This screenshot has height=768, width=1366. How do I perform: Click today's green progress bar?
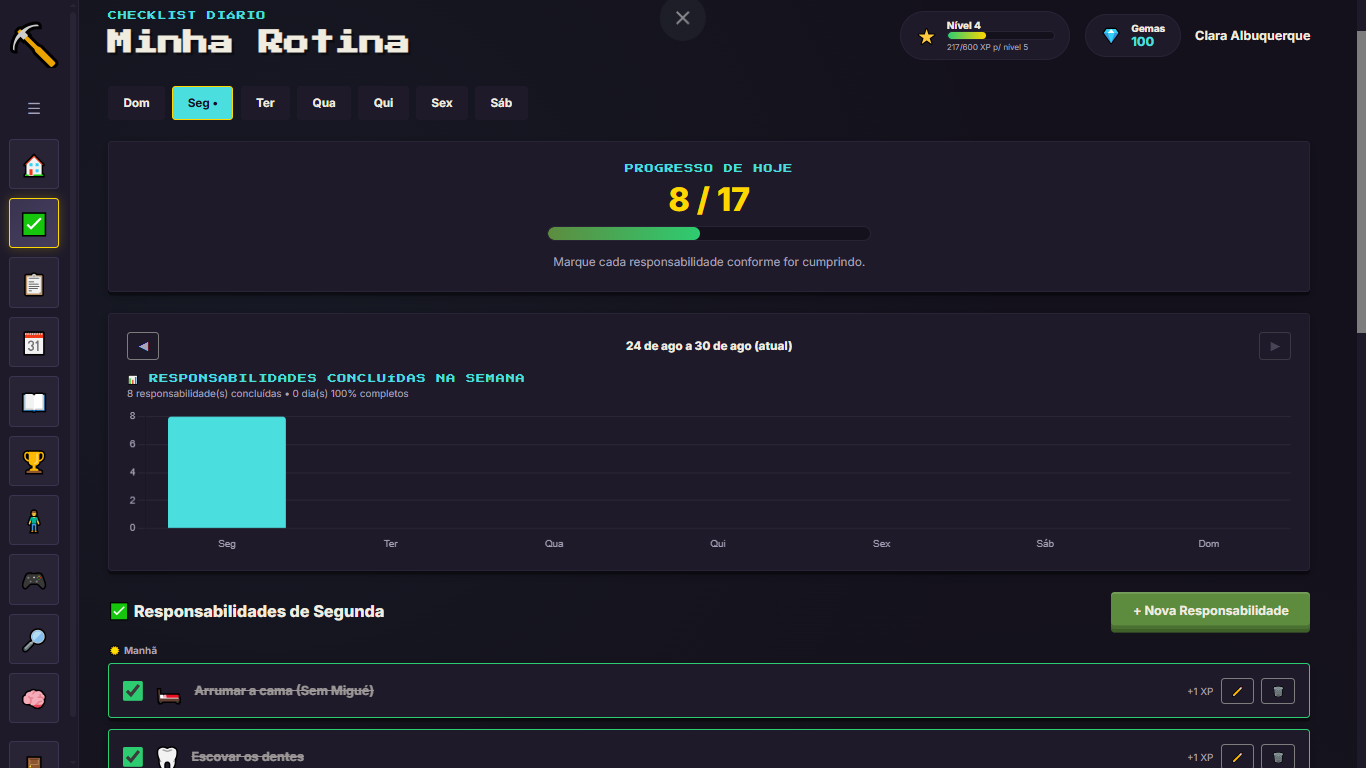tap(709, 234)
